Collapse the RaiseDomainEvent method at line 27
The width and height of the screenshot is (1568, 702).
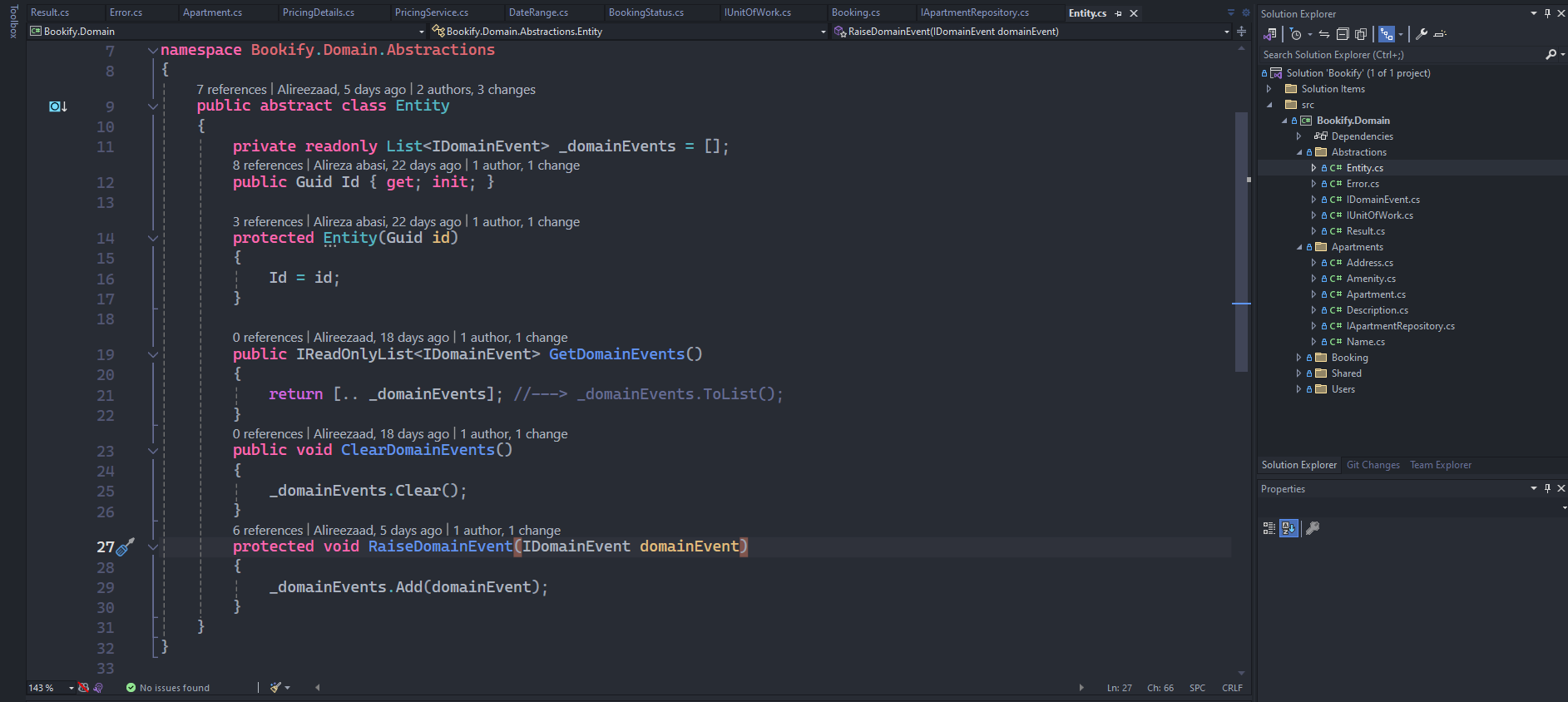[153, 546]
